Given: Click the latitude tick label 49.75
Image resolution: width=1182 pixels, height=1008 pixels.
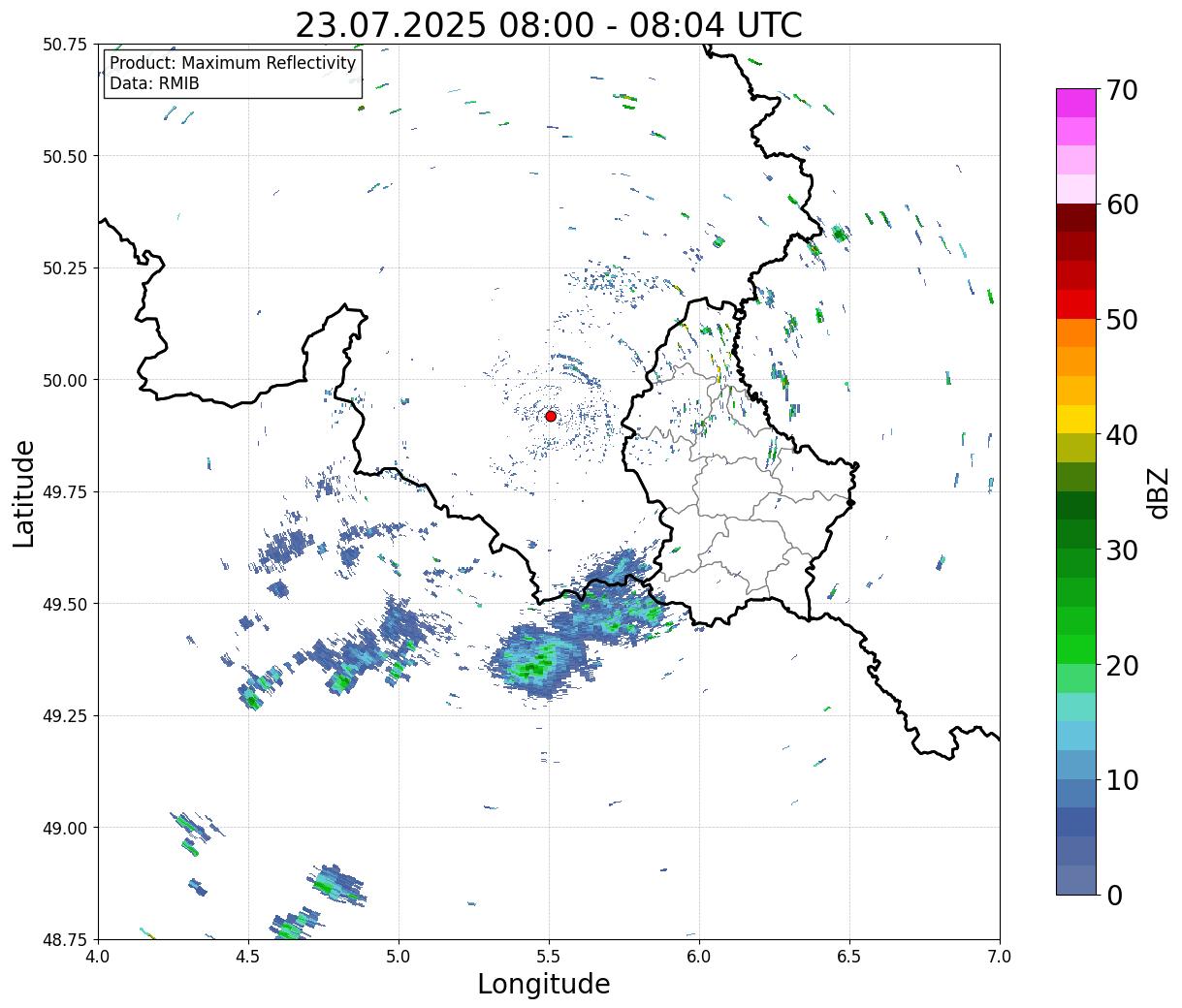Looking at the screenshot, I should (65, 492).
